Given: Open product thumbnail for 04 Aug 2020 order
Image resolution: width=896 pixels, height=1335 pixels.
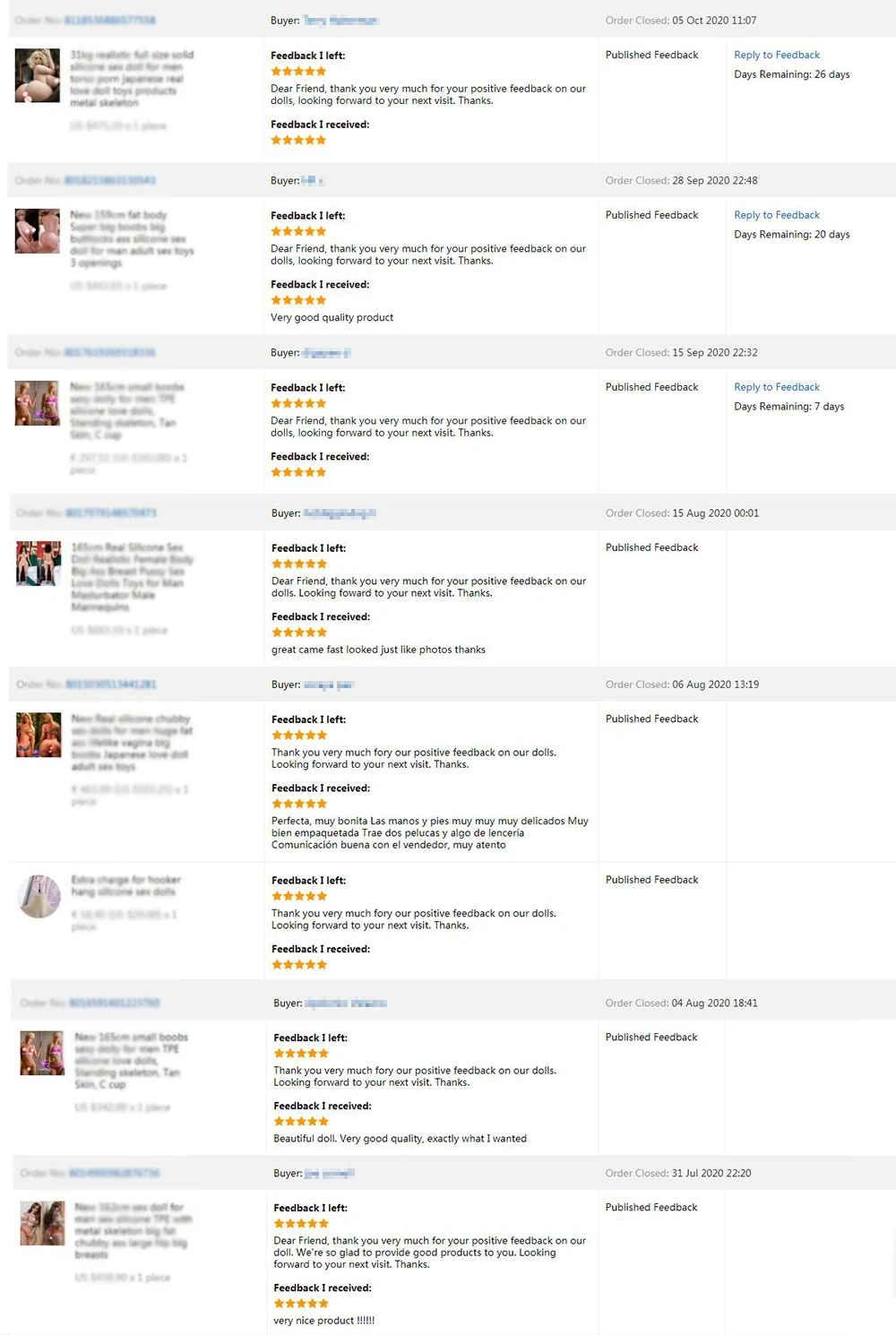Looking at the screenshot, I should click(42, 1053).
